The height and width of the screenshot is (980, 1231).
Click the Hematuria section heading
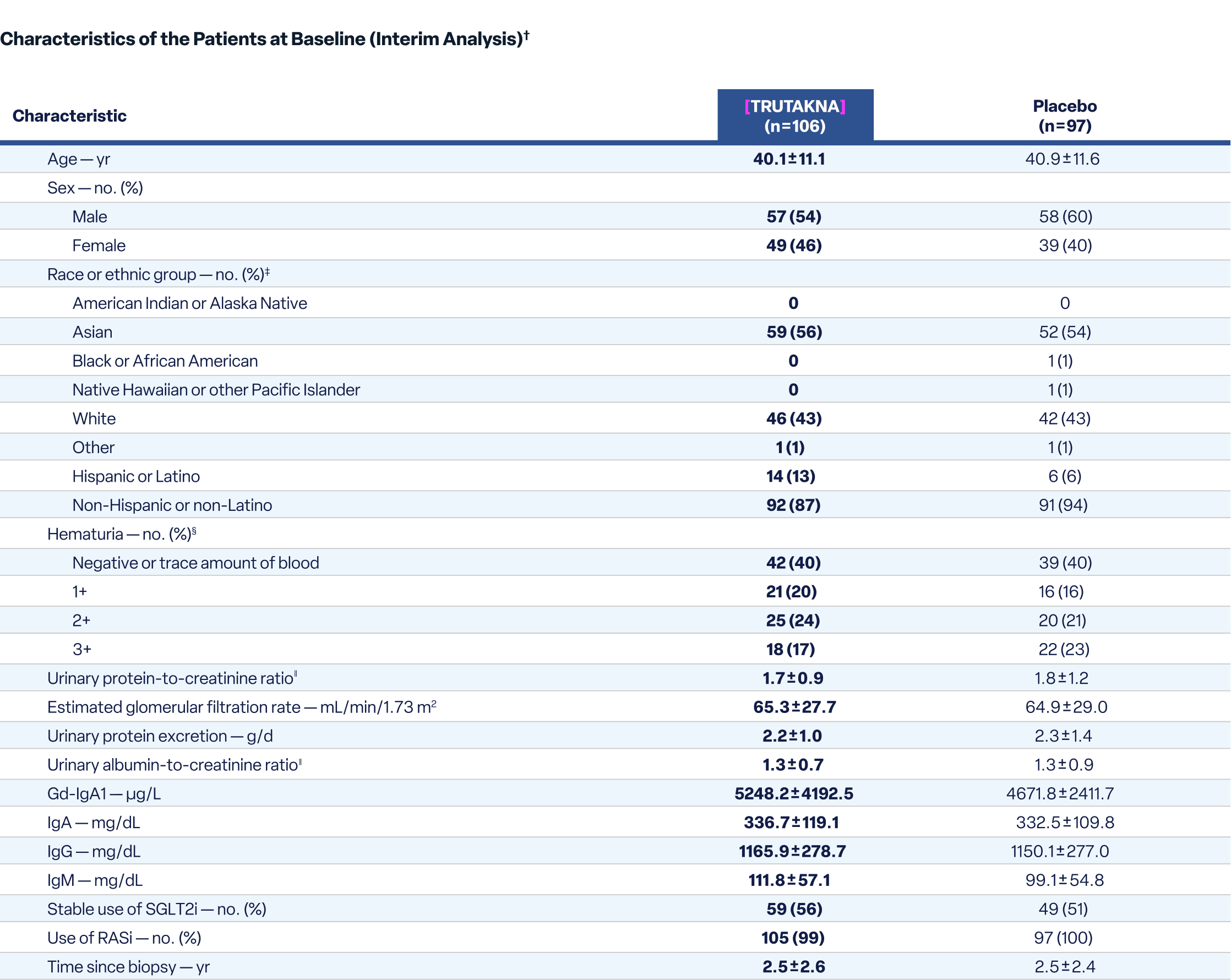(121, 534)
